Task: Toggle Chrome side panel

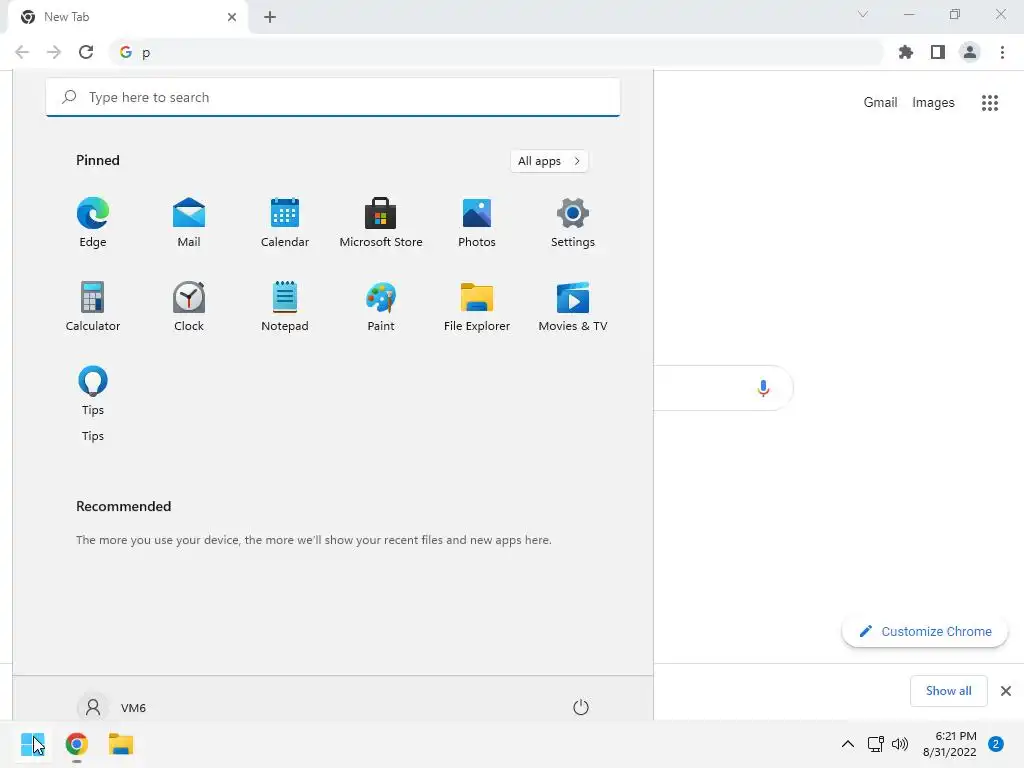Action: click(x=938, y=52)
